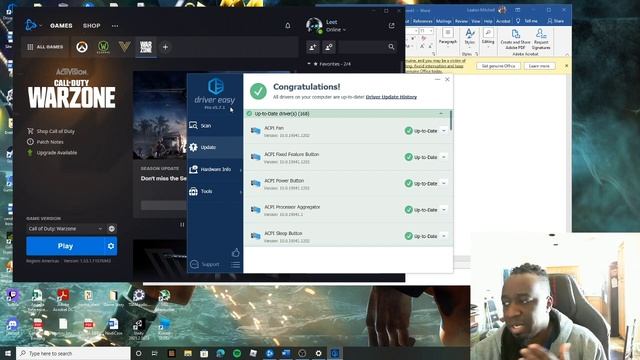Open the Battle.net logo menu
The width and height of the screenshot is (640, 360).
[x=31, y=25]
